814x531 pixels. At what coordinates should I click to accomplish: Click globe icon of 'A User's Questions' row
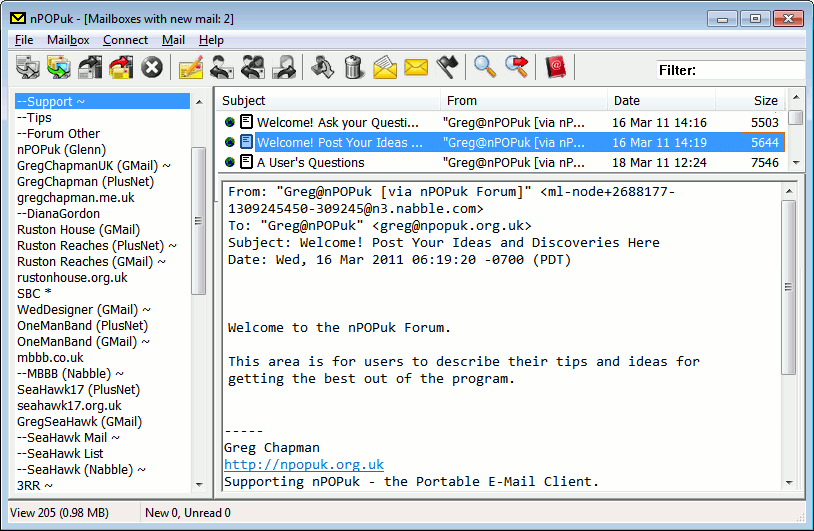pyautogui.click(x=229, y=162)
